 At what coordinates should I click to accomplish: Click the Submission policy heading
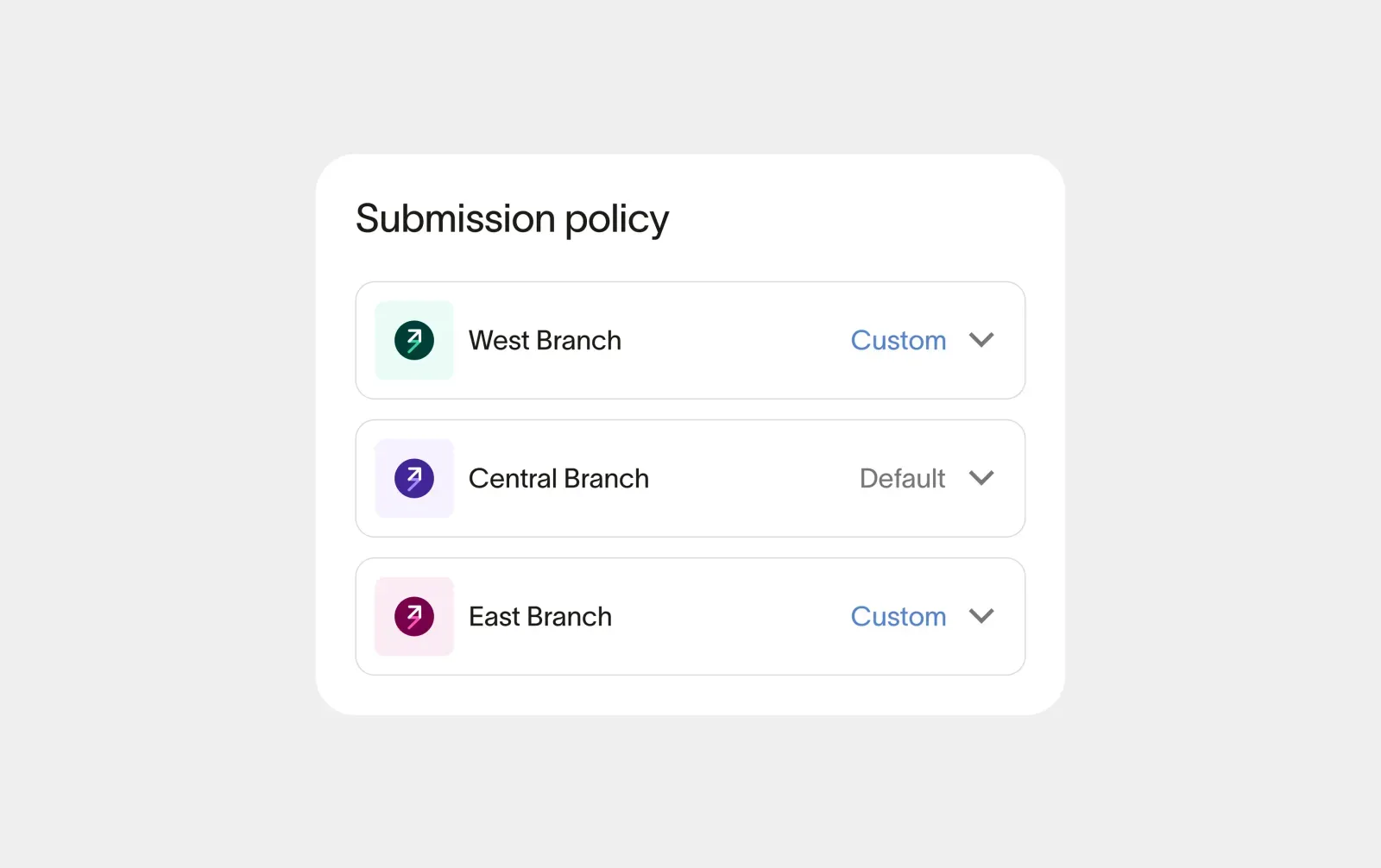512,219
